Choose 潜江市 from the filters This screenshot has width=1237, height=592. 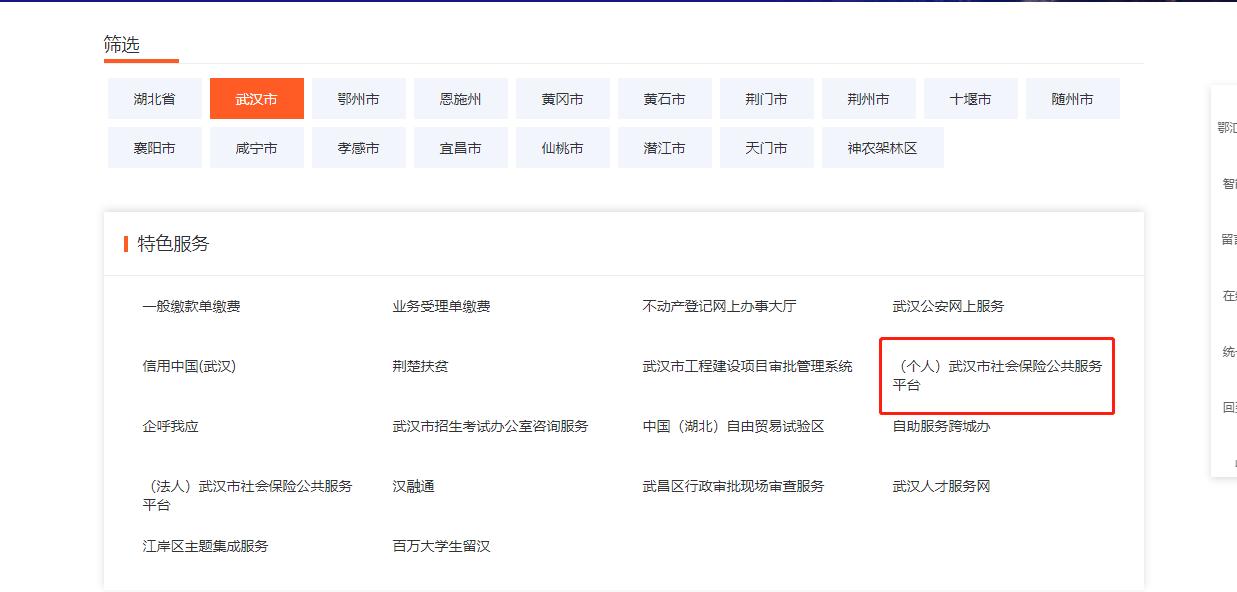click(x=664, y=146)
